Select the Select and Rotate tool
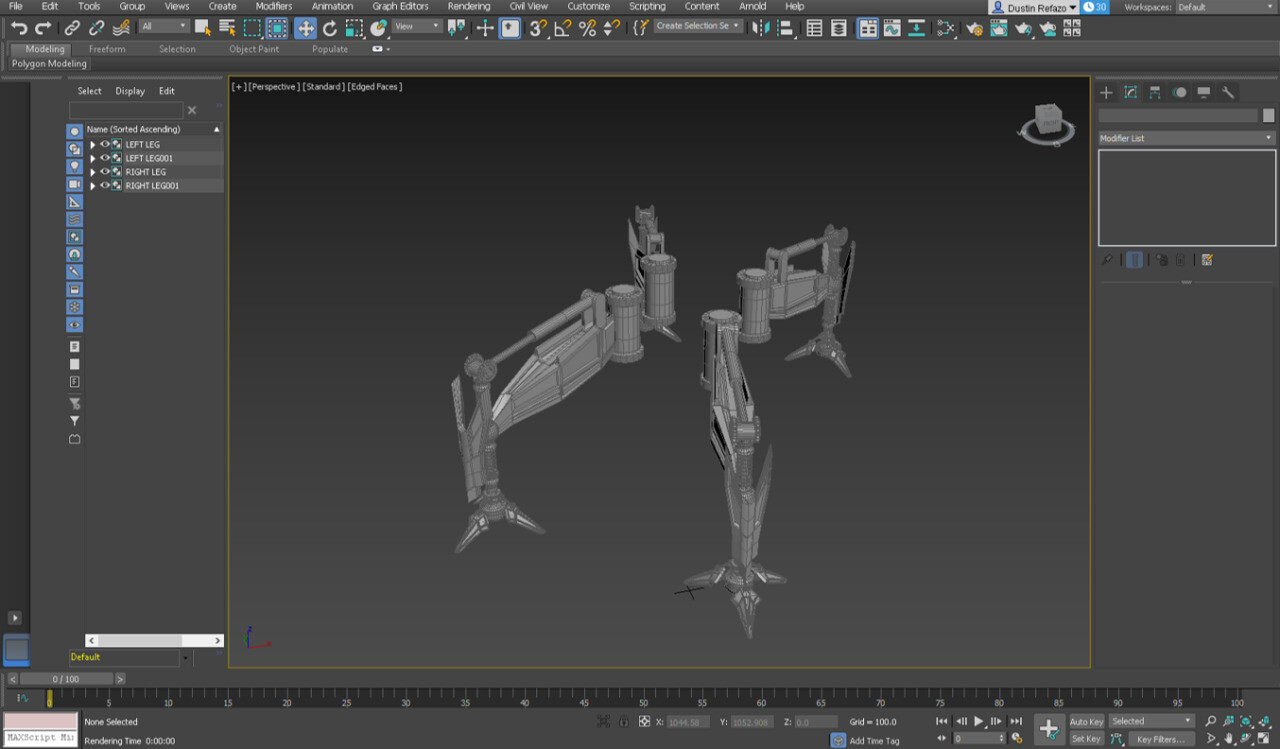The height and width of the screenshot is (749, 1280). coord(328,28)
